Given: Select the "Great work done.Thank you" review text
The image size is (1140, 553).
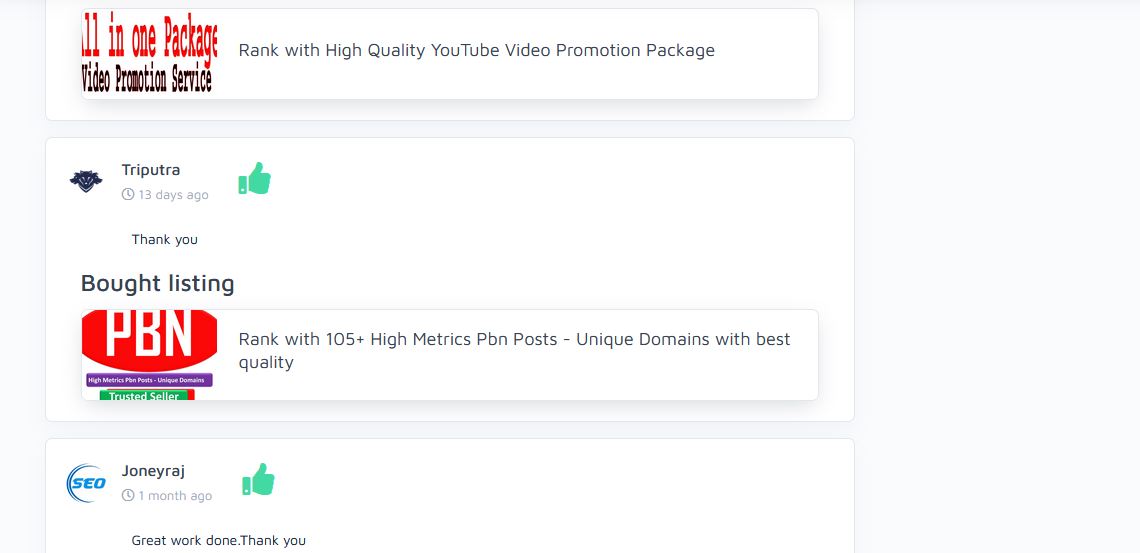Looking at the screenshot, I should click(219, 541).
